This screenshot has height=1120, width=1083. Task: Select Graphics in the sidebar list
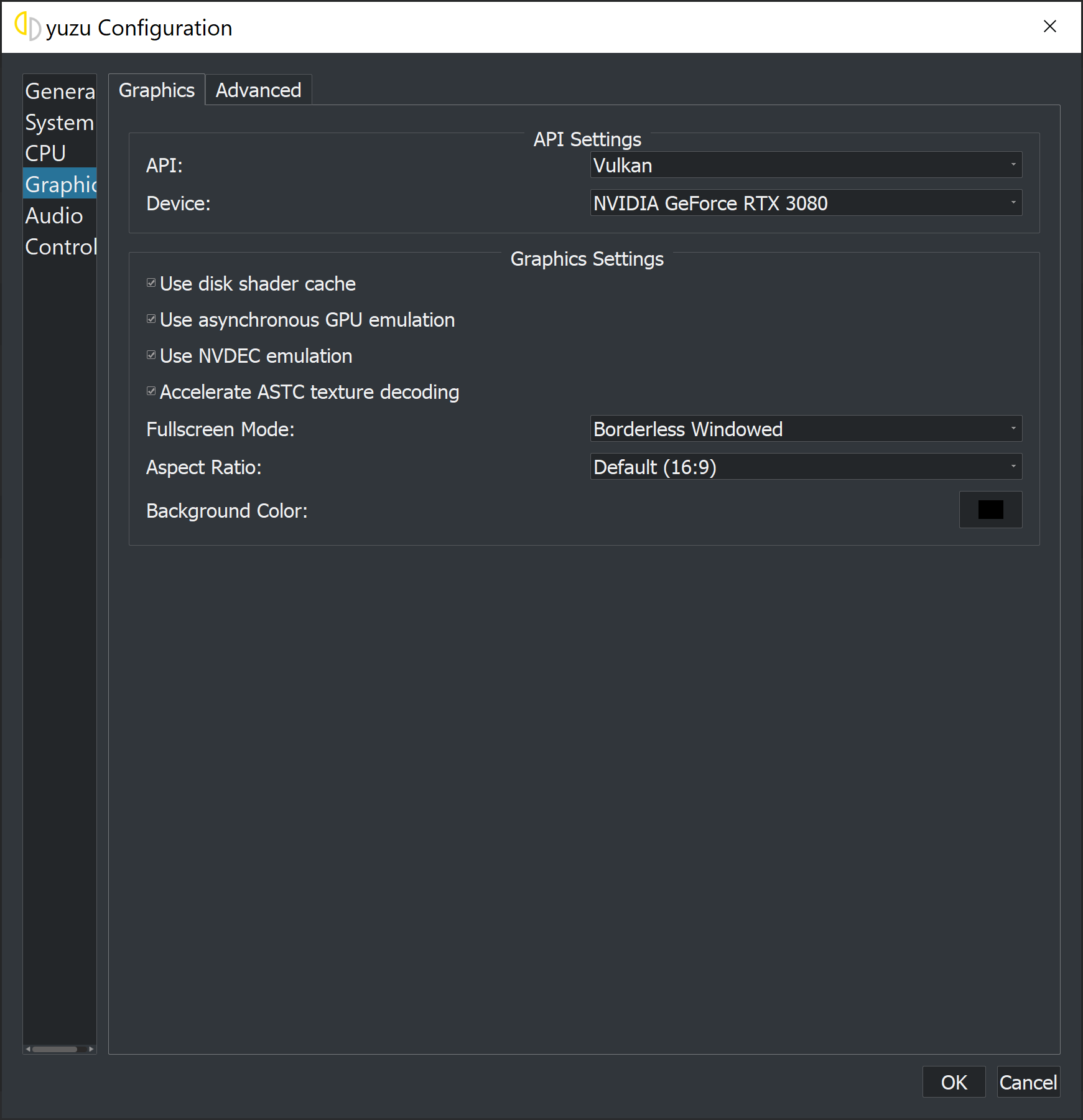pyautogui.click(x=60, y=184)
